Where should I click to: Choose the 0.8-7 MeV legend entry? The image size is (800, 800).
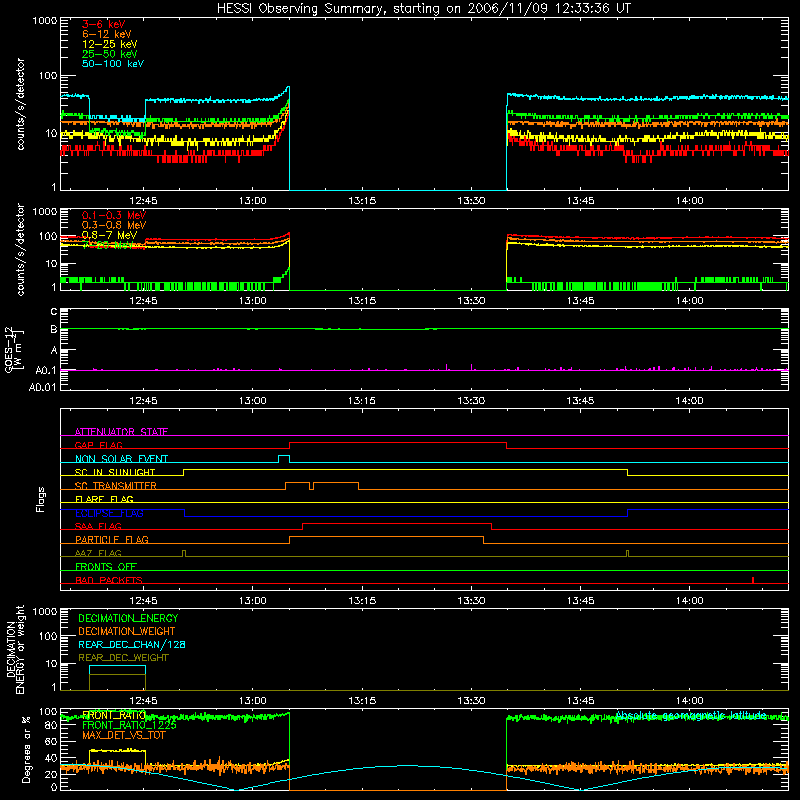(110, 235)
